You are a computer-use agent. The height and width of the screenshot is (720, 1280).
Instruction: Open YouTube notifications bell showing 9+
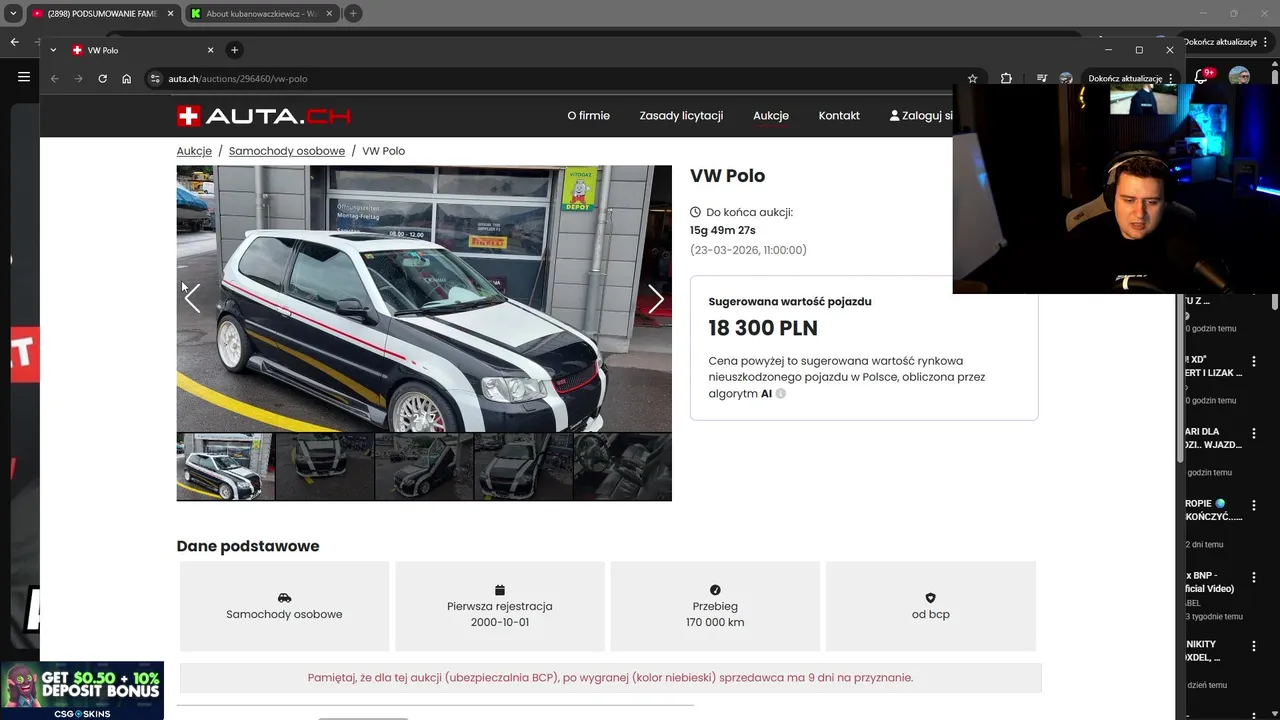pyautogui.click(x=1201, y=77)
